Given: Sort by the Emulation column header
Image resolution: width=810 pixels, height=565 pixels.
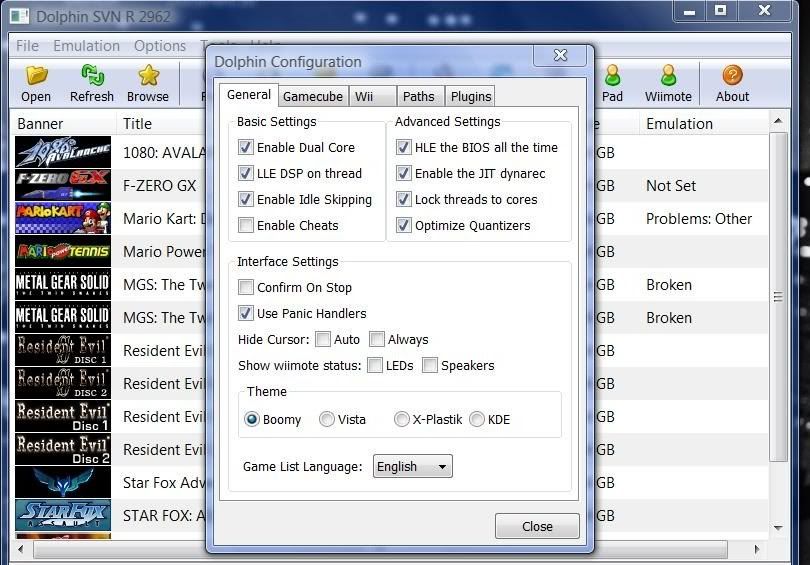Looking at the screenshot, I should (680, 124).
